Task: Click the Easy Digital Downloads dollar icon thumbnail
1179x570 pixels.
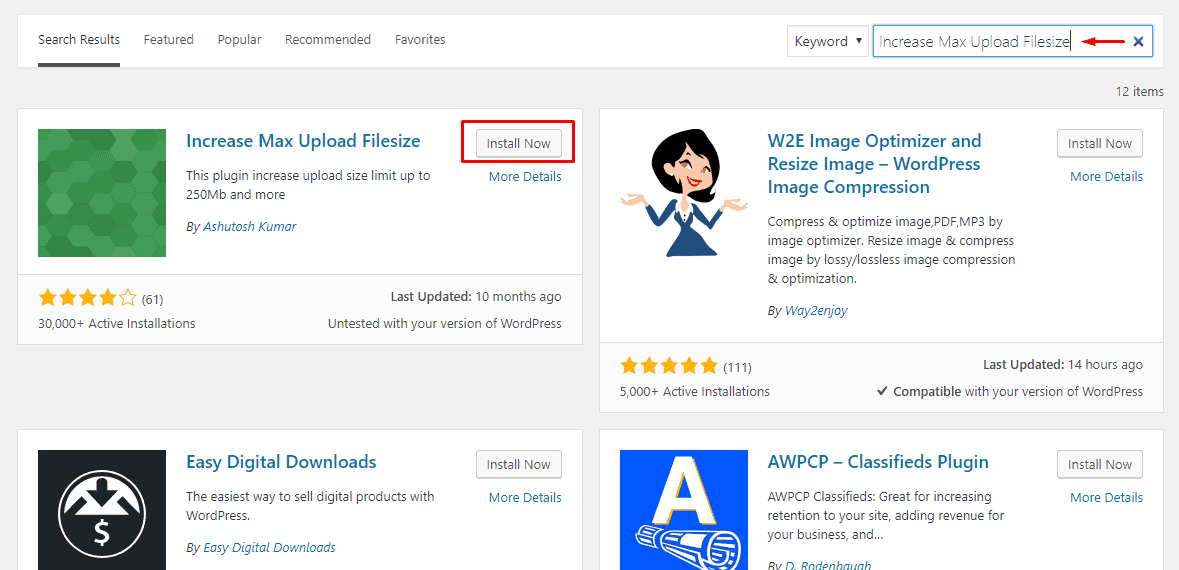Action: [x=102, y=510]
